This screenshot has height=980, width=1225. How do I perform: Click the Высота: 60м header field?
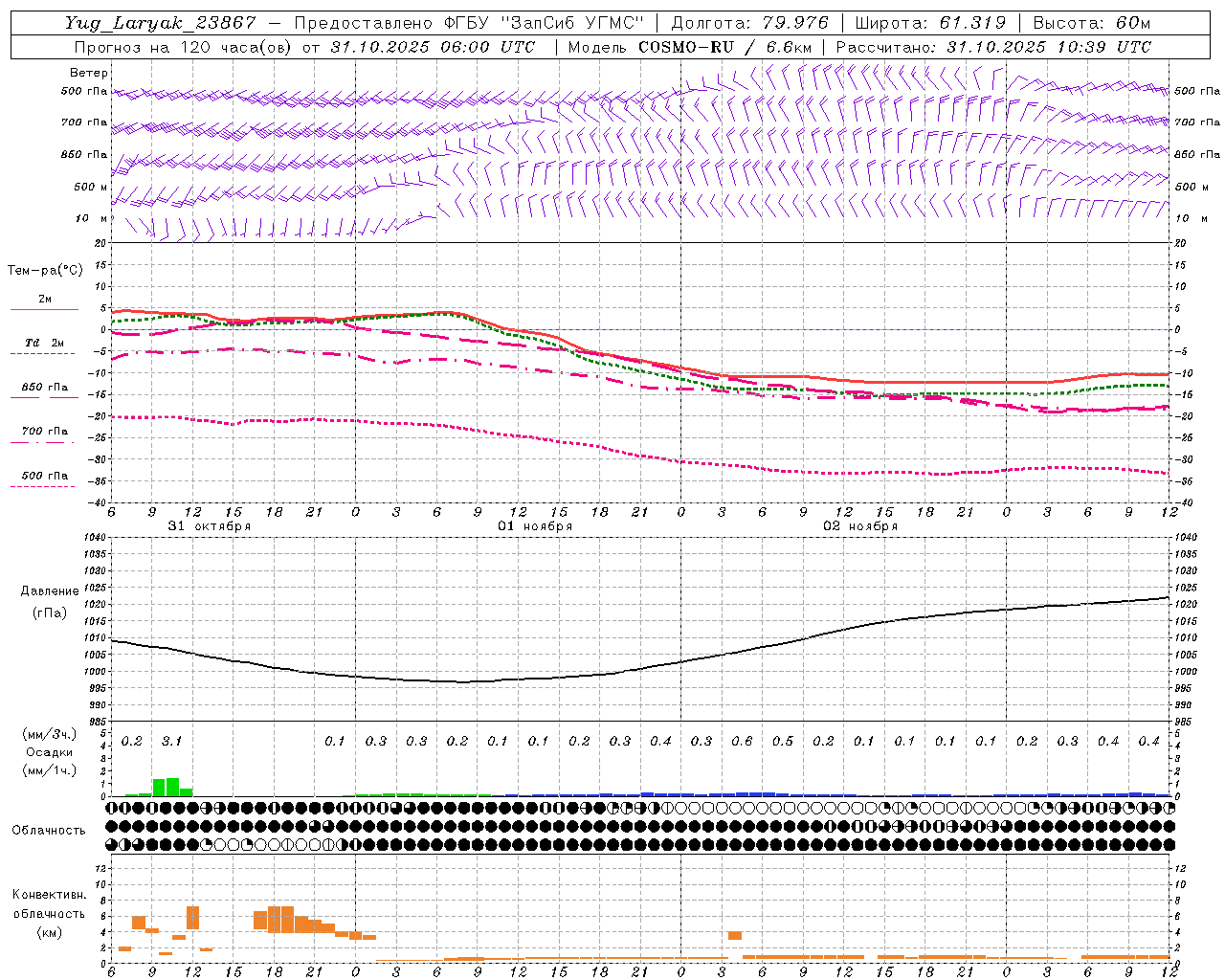click(1092, 23)
